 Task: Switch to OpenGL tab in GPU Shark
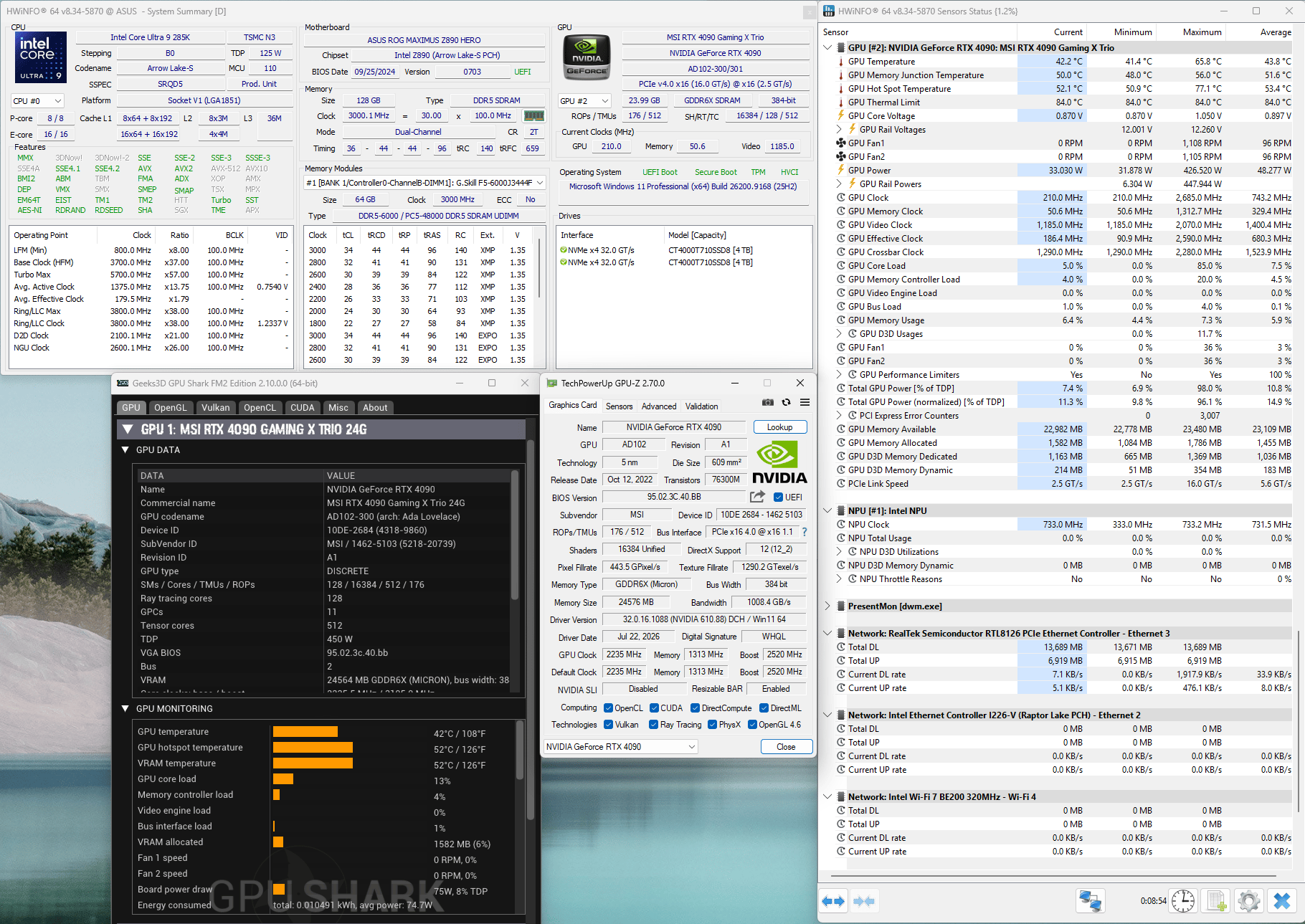(170, 407)
